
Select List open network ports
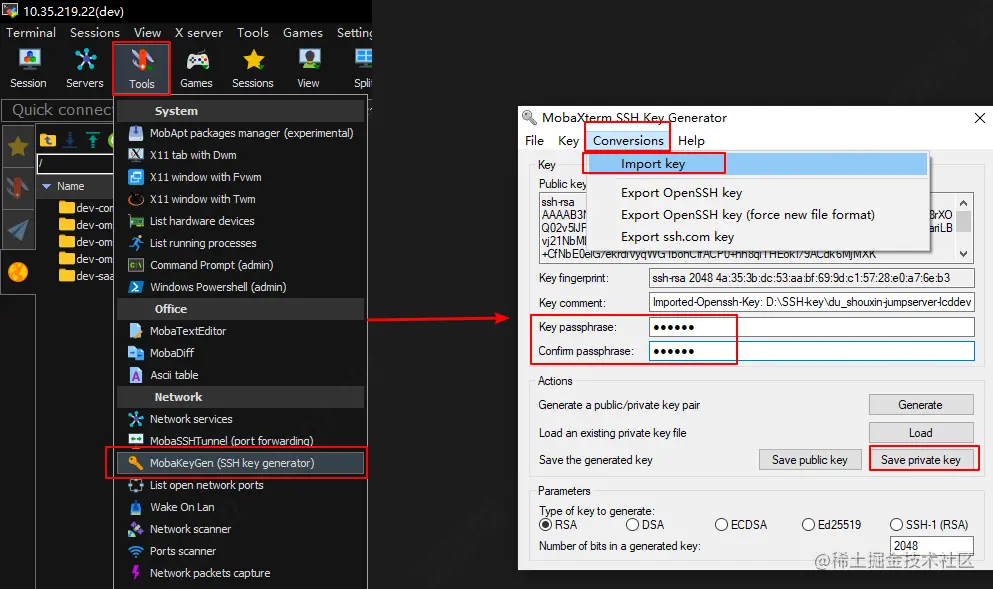[x=241, y=485]
